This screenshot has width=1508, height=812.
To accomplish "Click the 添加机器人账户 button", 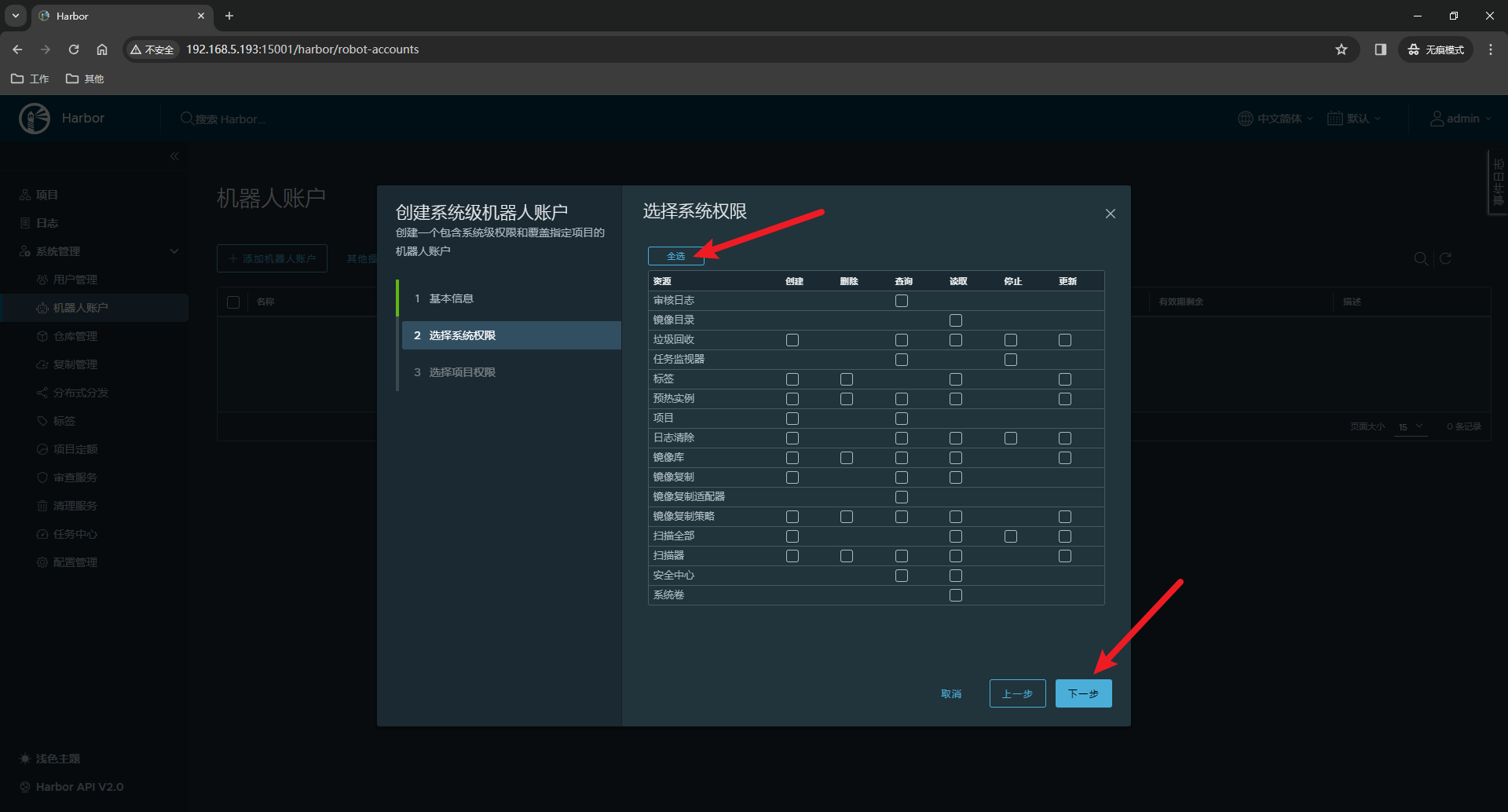I will click(272, 258).
